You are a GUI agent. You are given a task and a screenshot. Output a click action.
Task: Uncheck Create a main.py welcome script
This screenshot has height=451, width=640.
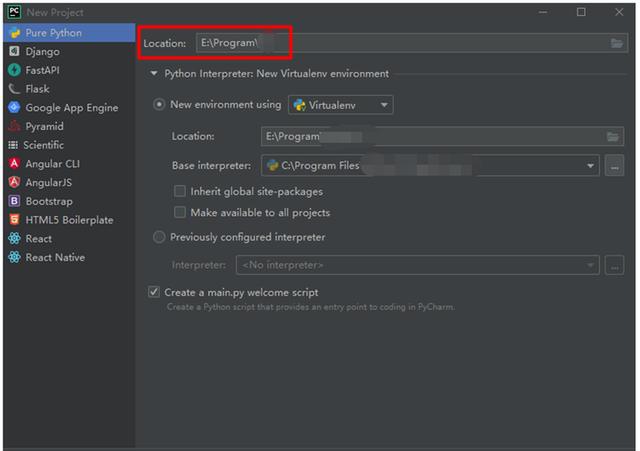pyautogui.click(x=154, y=292)
